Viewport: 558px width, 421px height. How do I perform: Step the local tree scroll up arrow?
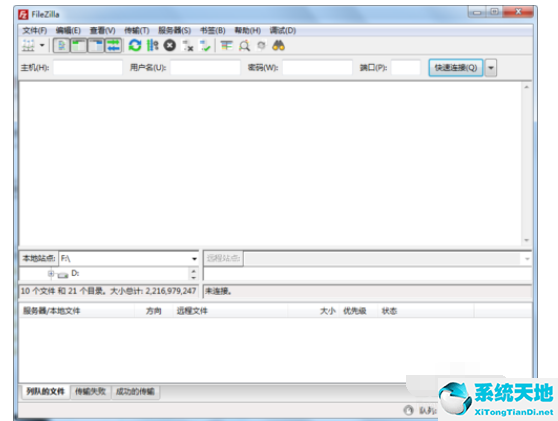(194, 271)
